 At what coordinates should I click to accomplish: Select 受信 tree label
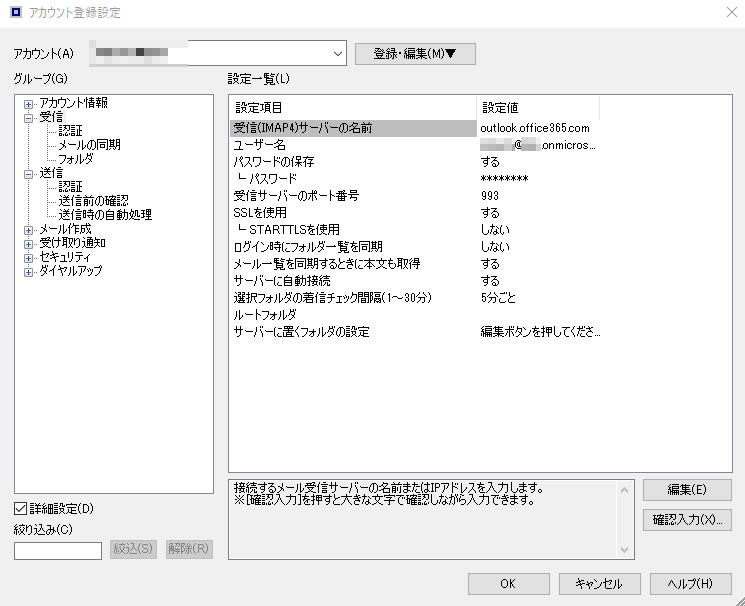pyautogui.click(x=51, y=117)
